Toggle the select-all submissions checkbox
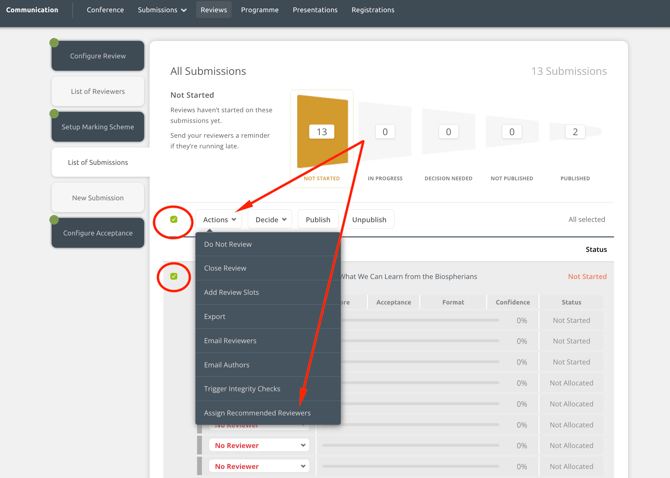The height and width of the screenshot is (478, 670). 174,219
